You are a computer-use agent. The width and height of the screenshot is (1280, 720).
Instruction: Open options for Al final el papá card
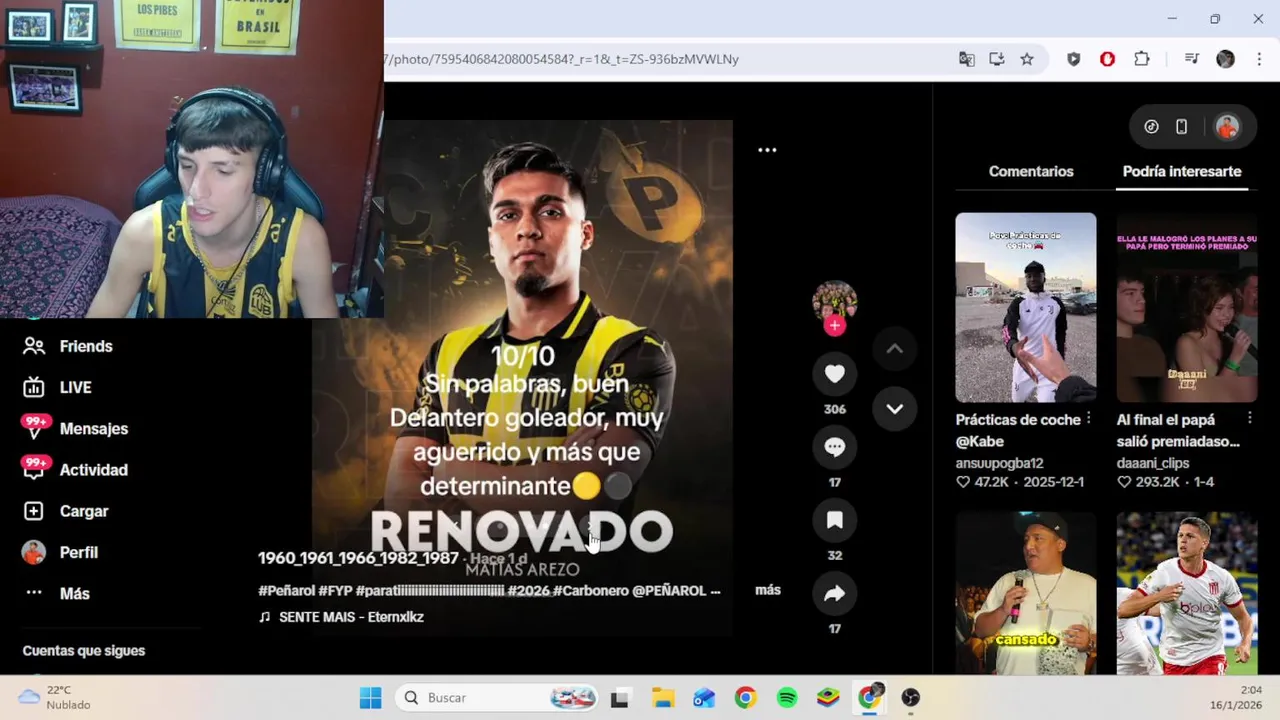click(1250, 418)
